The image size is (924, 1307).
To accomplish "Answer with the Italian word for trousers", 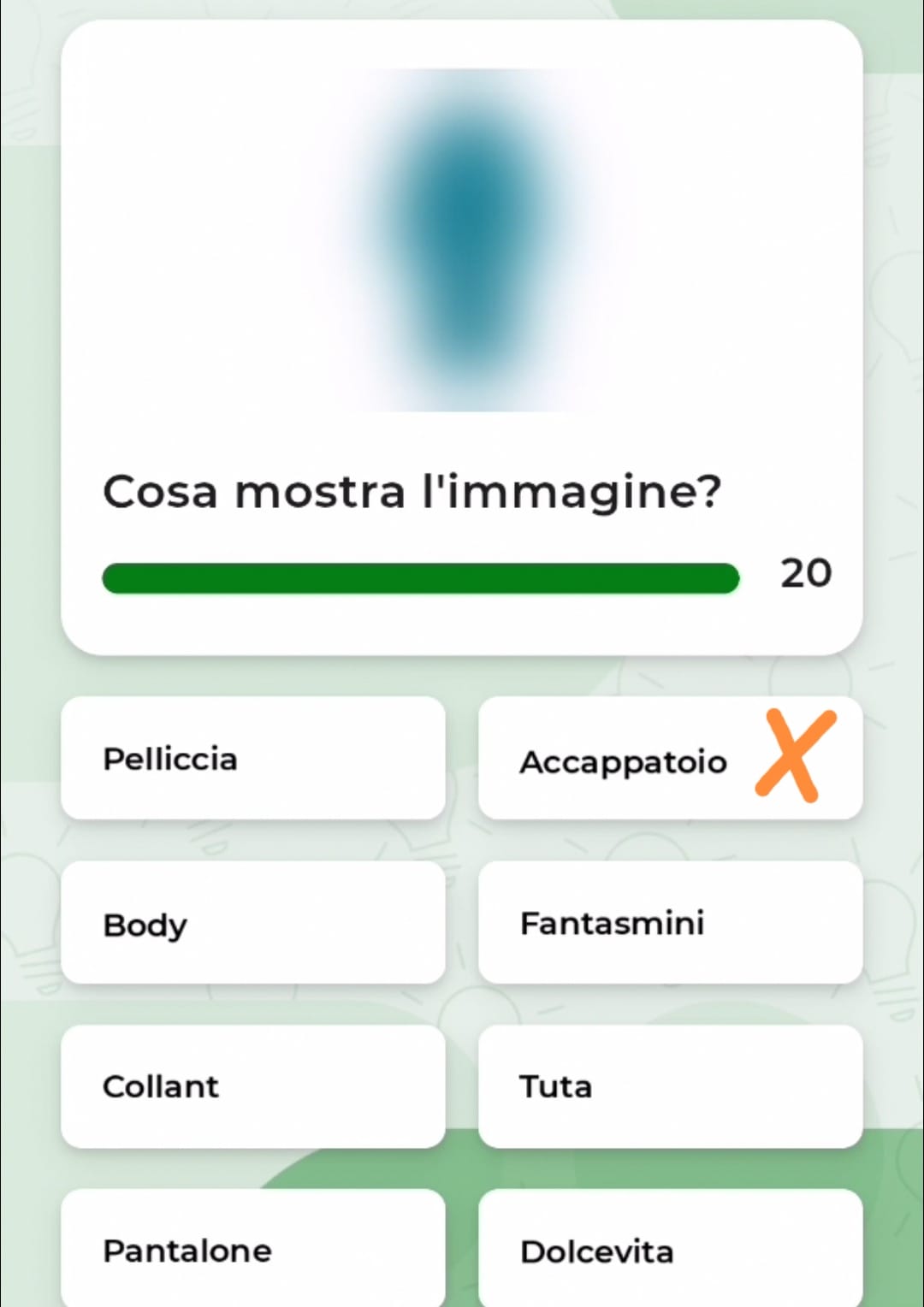I will tap(253, 1251).
